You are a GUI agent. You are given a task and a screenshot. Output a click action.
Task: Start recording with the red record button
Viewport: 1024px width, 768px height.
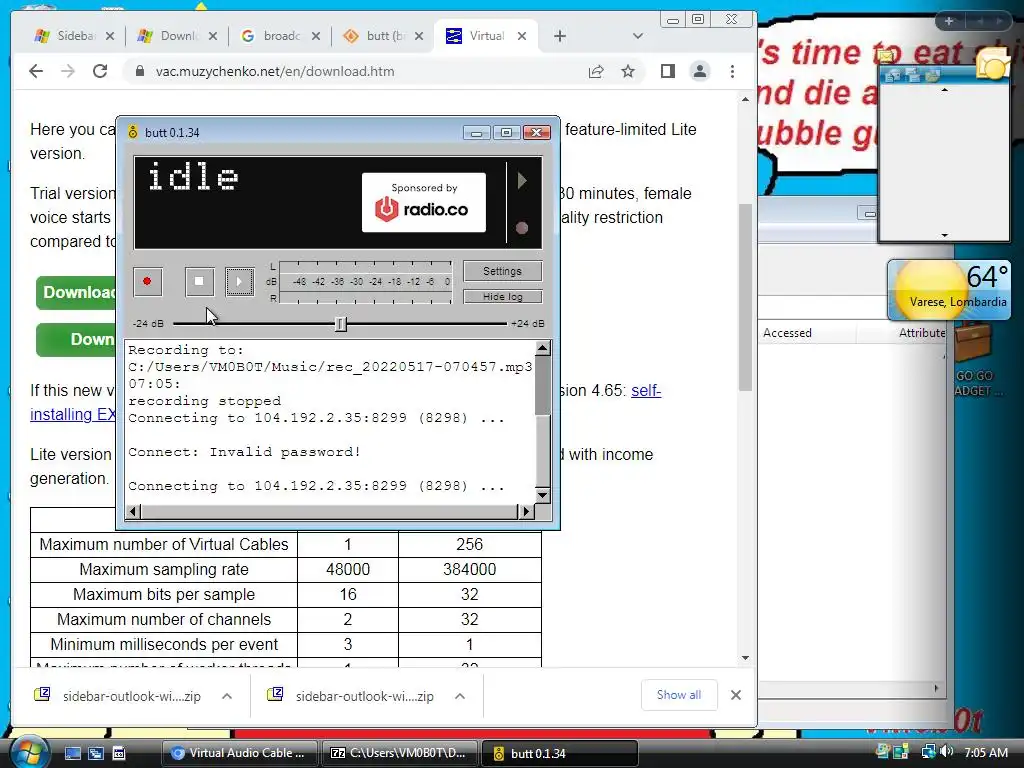click(x=148, y=281)
